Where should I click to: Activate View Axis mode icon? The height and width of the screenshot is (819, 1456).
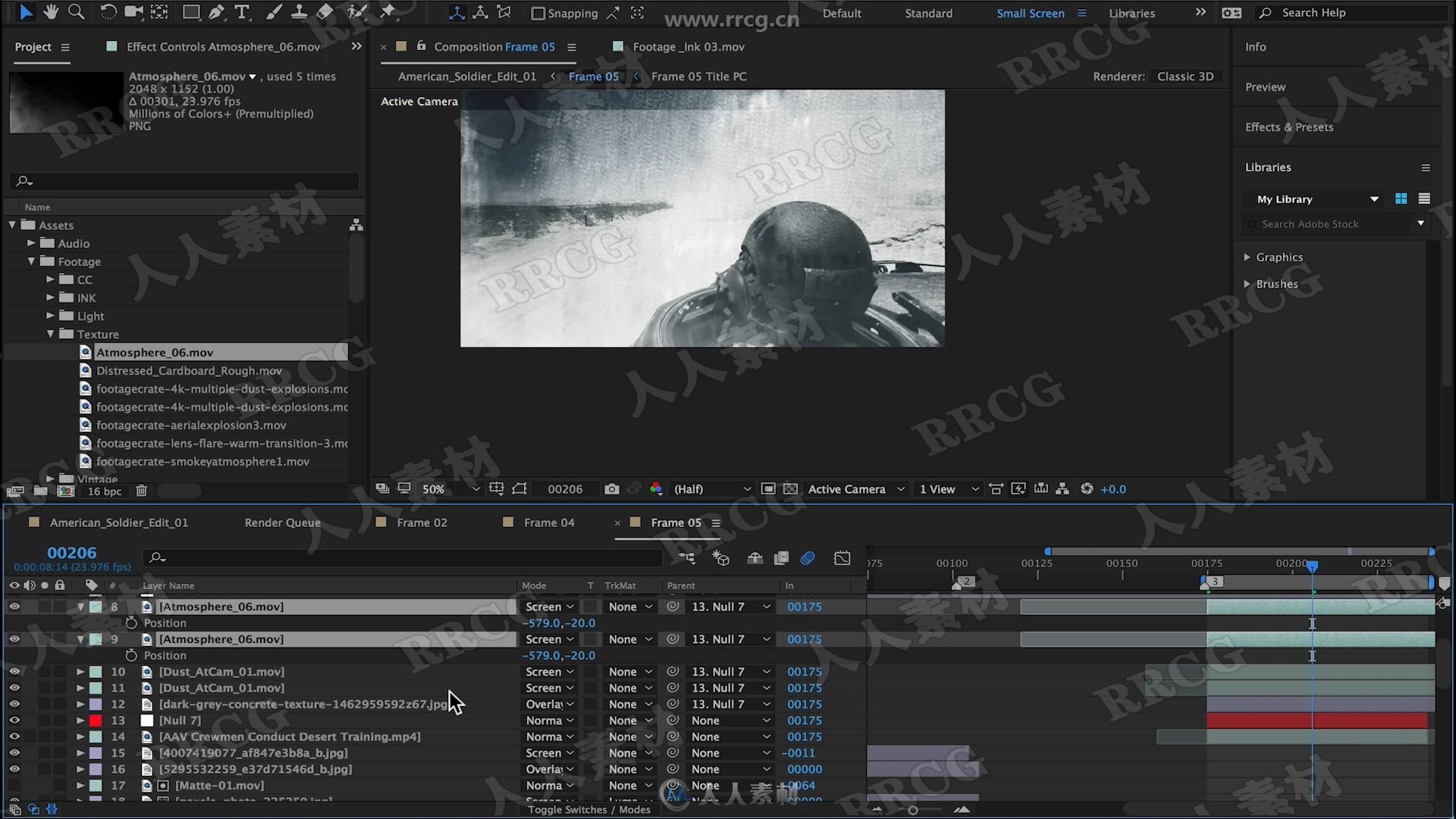(x=504, y=12)
